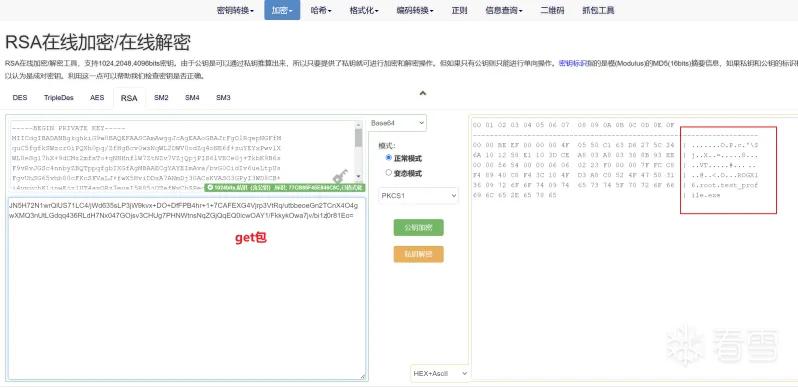Open the PKCS1 padding dropdown
Viewport: 798px width, 388px height.
click(x=418, y=196)
